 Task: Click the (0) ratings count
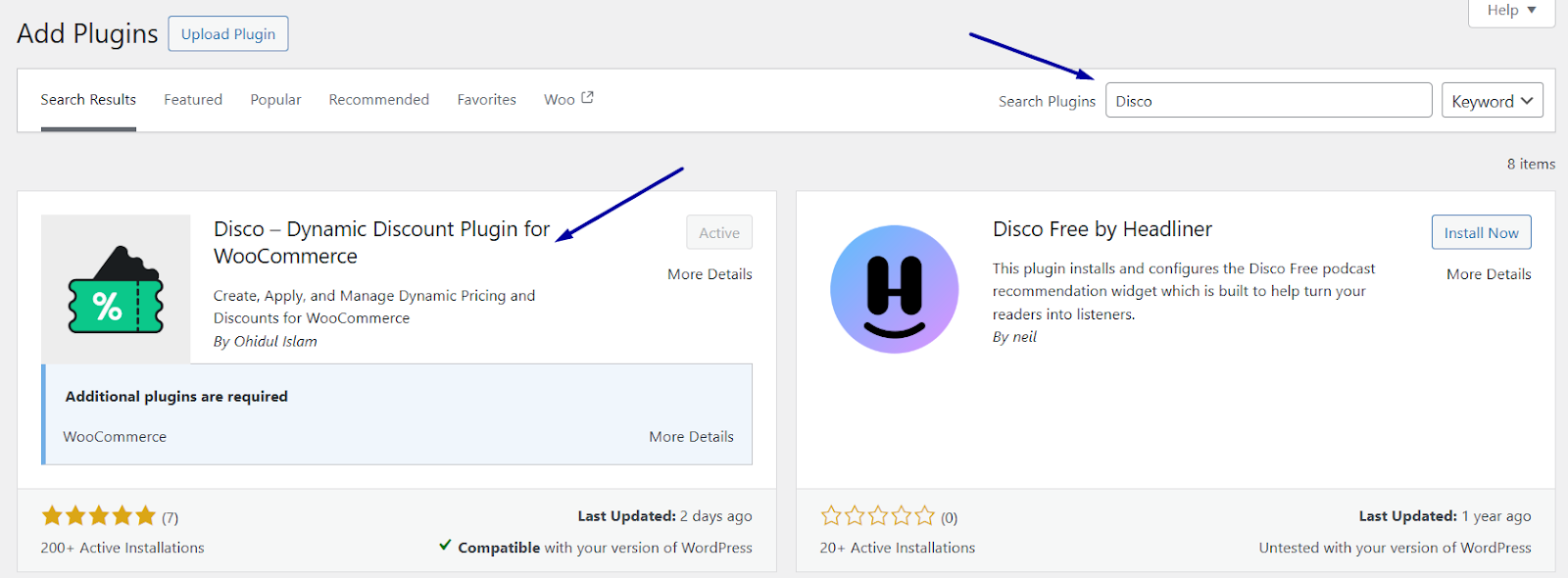pos(949,518)
